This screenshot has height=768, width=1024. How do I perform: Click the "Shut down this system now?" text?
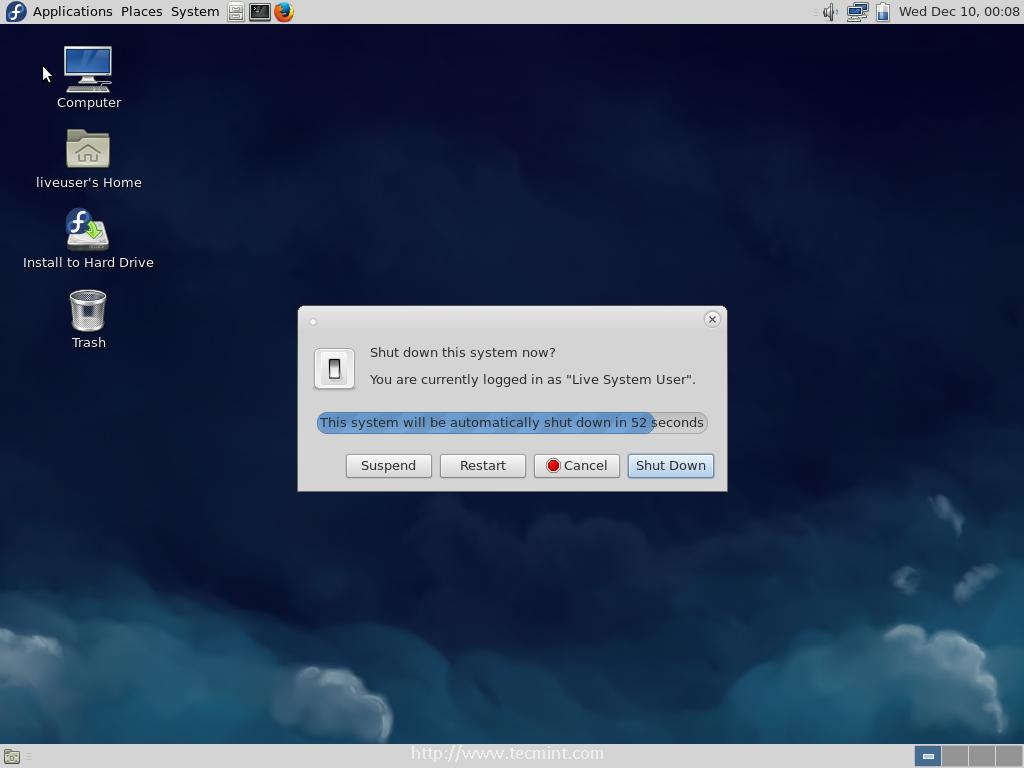(x=462, y=353)
